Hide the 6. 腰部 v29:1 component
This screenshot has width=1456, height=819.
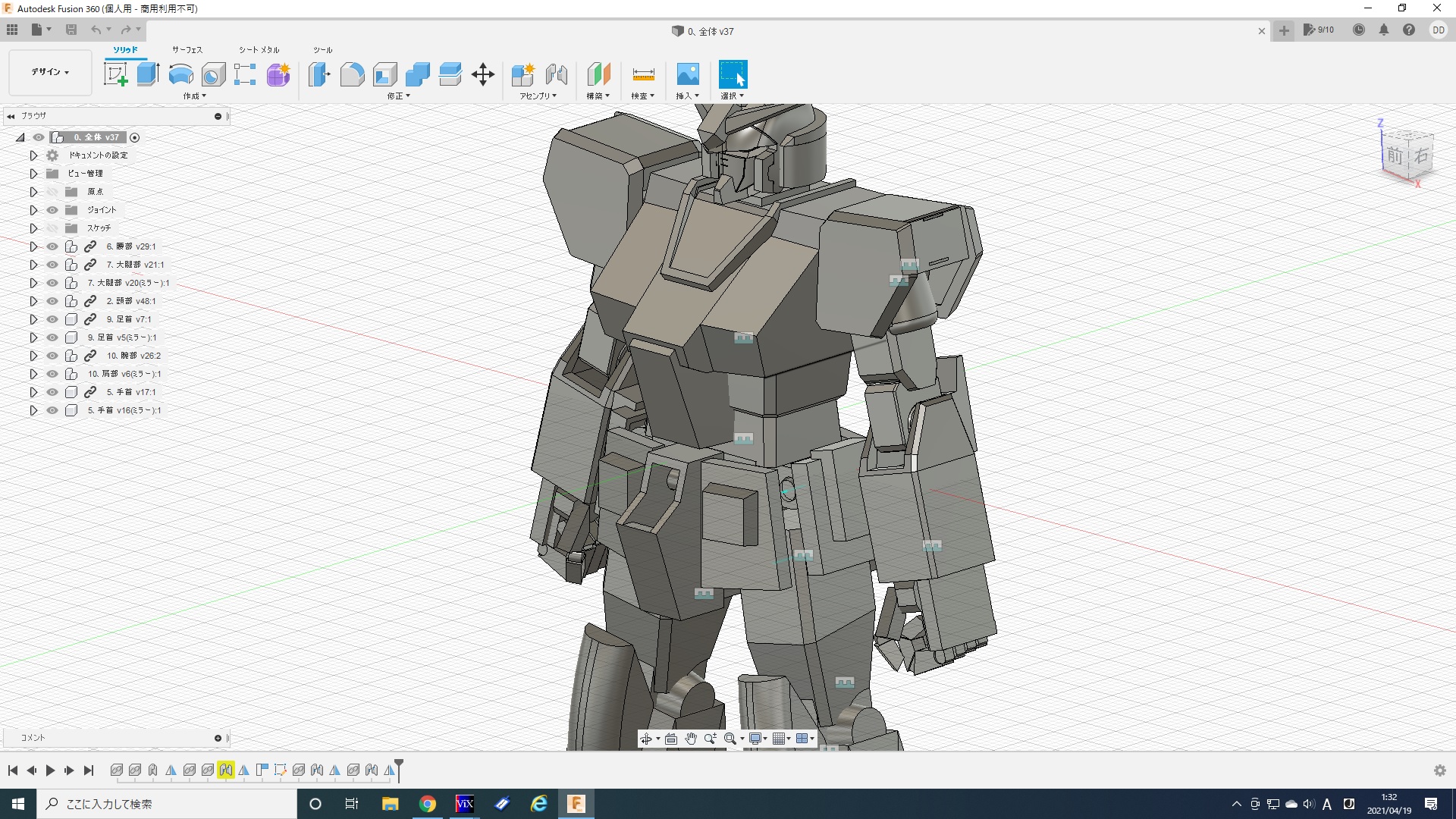52,246
